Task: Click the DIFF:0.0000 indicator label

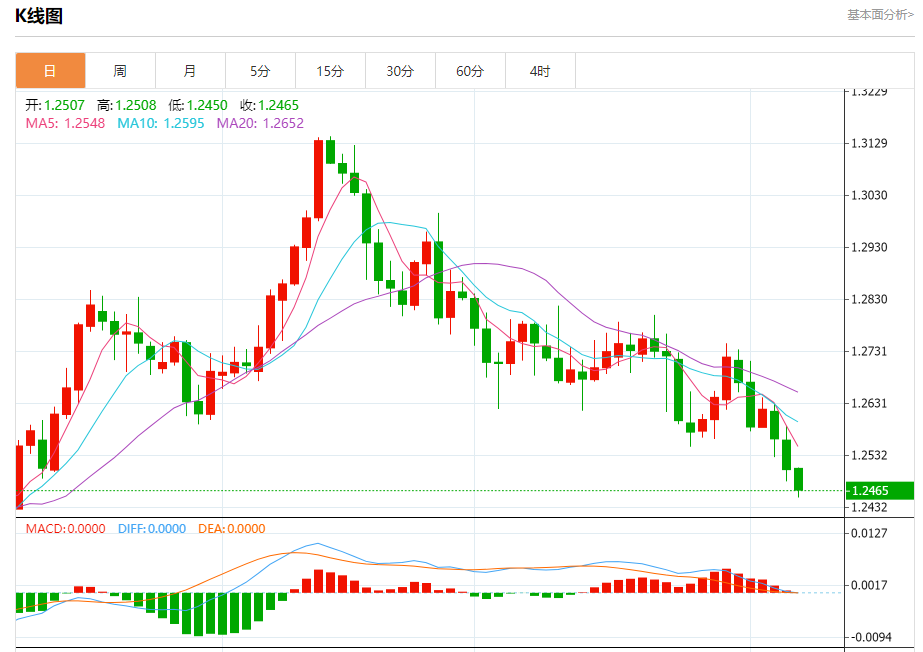Action: tap(152, 528)
